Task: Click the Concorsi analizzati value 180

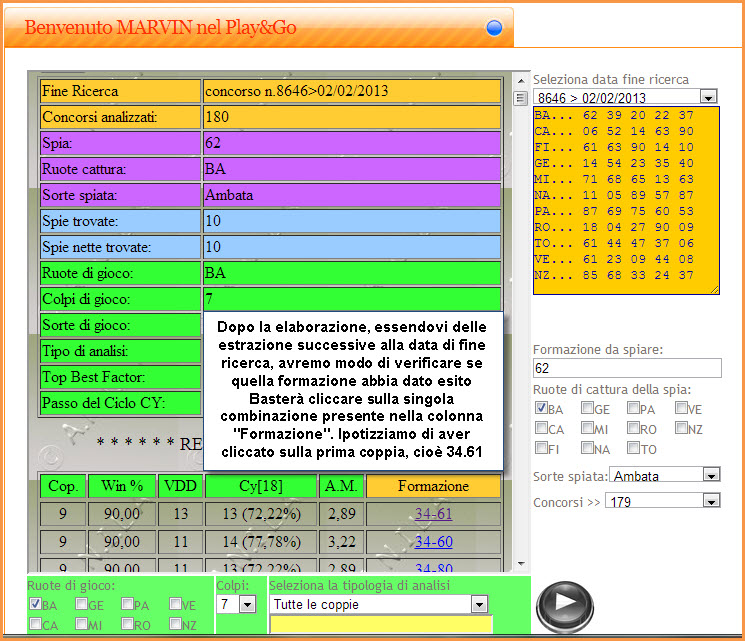Action: [x=352, y=117]
